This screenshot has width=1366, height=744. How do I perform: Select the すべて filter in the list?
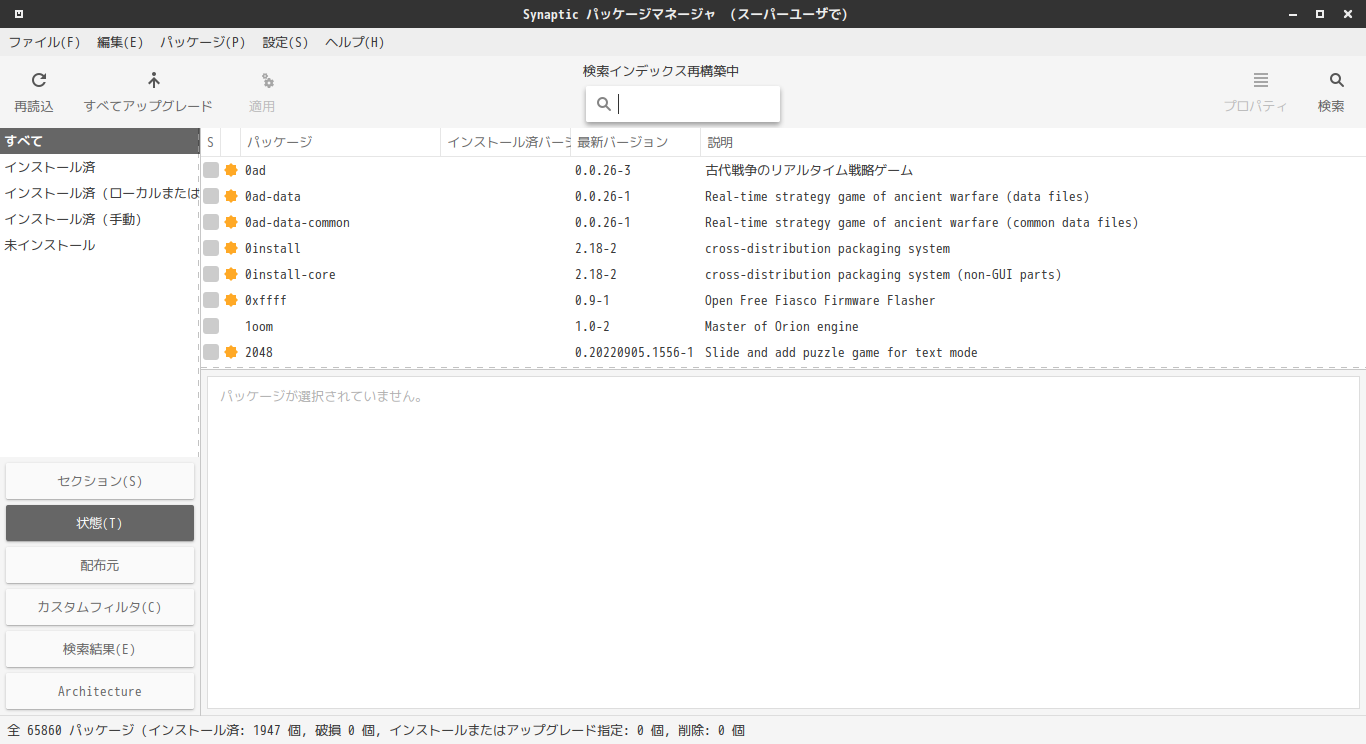point(100,141)
